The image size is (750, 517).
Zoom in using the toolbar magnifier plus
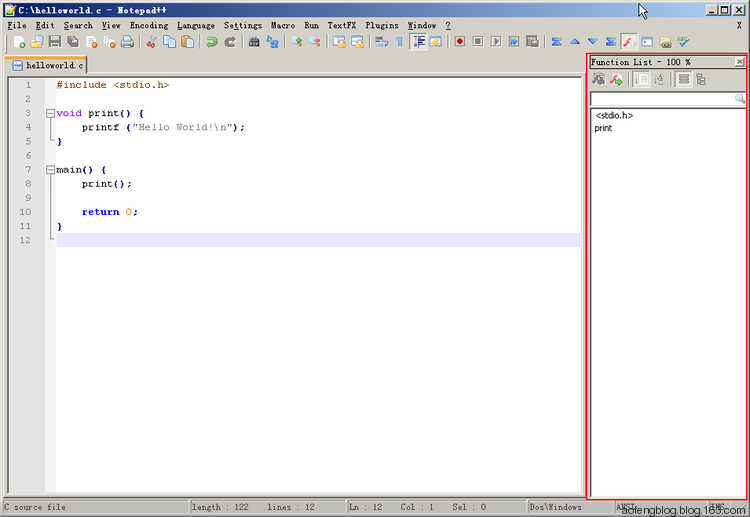[x=297, y=42]
